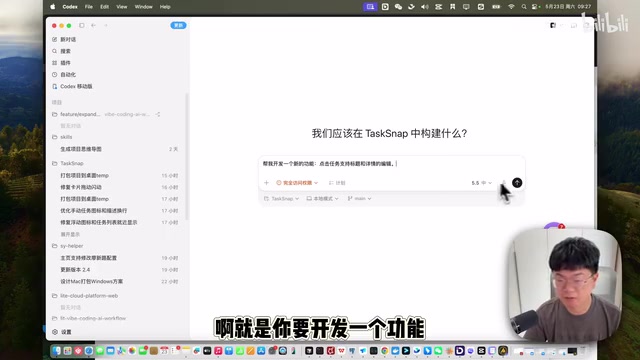Viewport: 640px width, 360px height.
Task: Click the sidebar vertical scrollbar
Action: coord(187,157)
